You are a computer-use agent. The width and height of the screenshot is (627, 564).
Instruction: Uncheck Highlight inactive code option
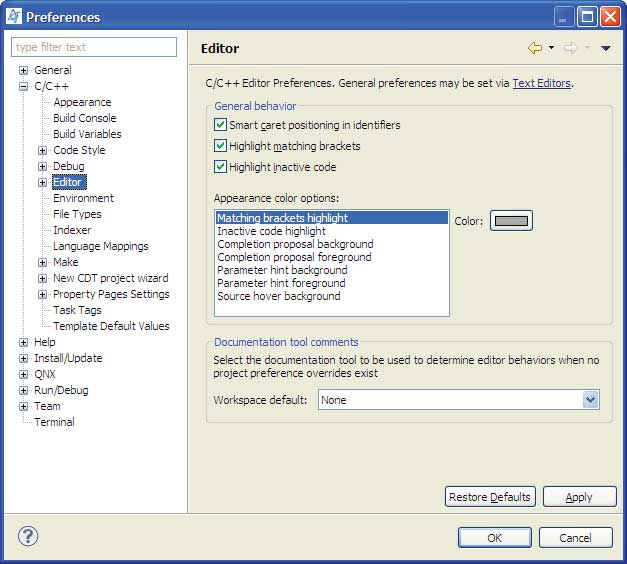pos(221,167)
